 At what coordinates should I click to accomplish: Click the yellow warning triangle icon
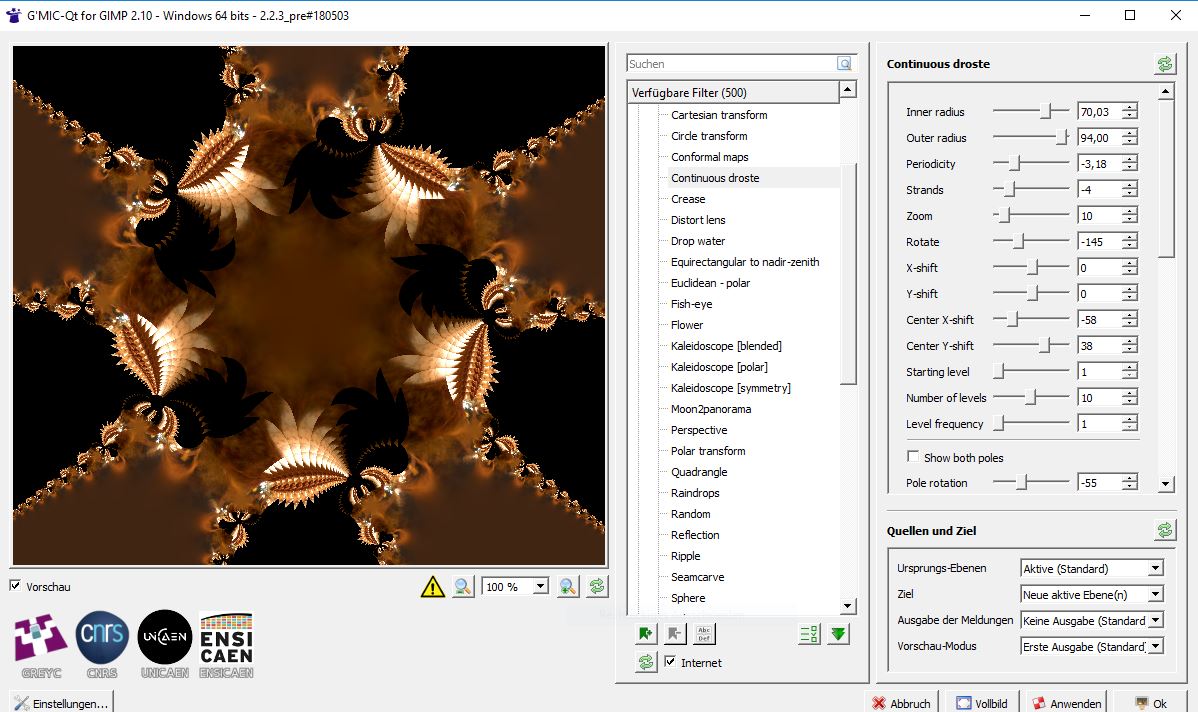tap(432, 587)
